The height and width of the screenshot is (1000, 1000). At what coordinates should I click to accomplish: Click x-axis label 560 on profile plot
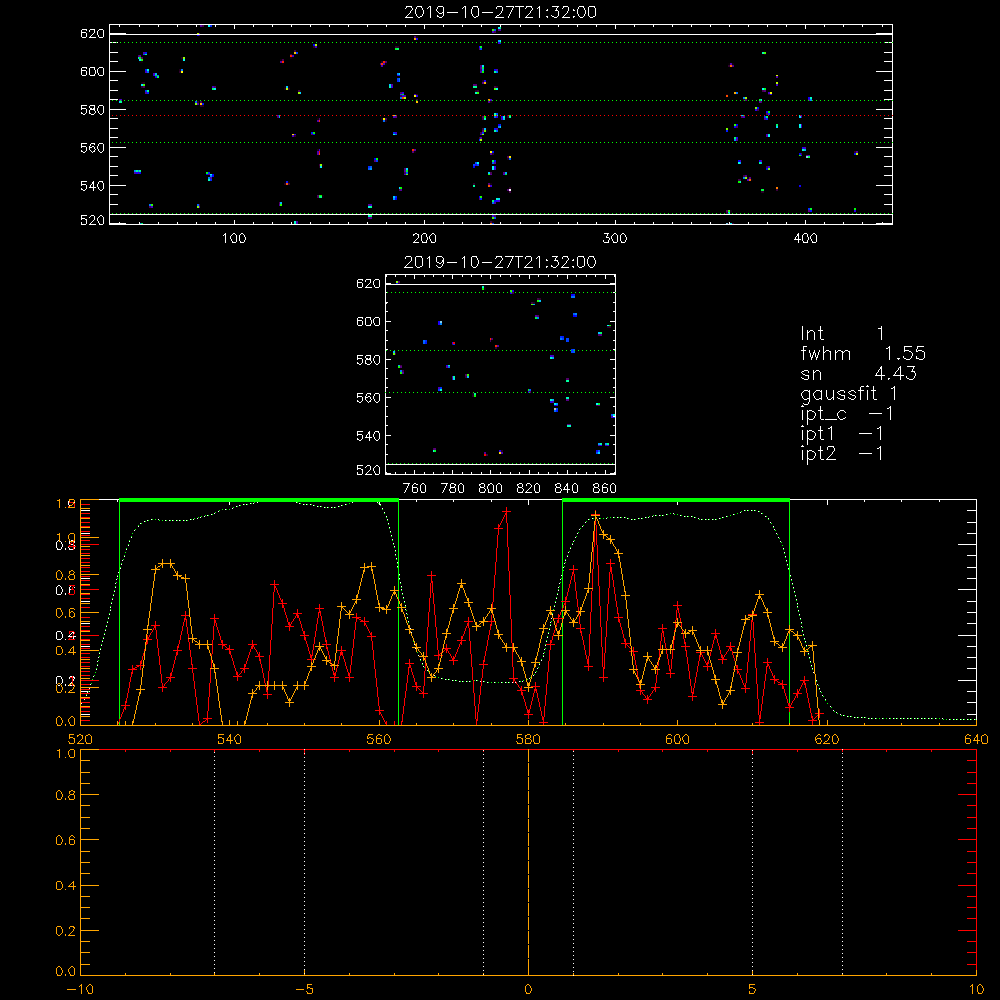tap(379, 739)
